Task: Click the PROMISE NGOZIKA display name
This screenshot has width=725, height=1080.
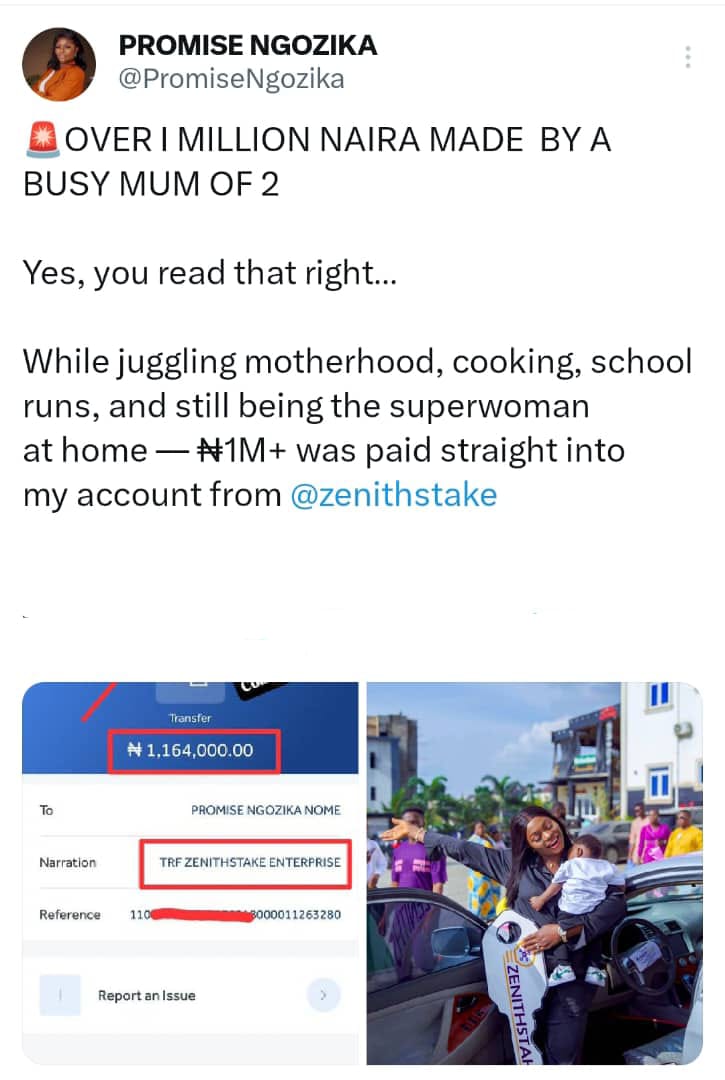Action: coord(248,45)
